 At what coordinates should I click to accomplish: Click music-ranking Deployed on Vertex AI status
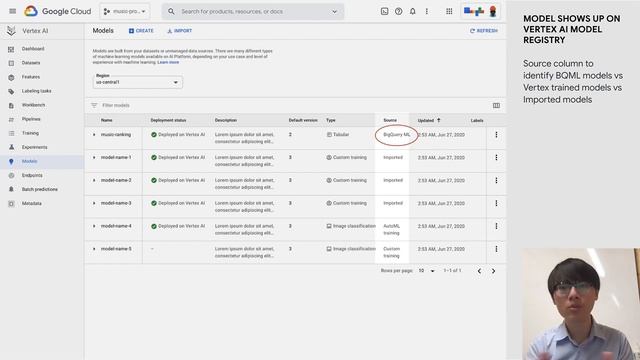tap(178, 135)
